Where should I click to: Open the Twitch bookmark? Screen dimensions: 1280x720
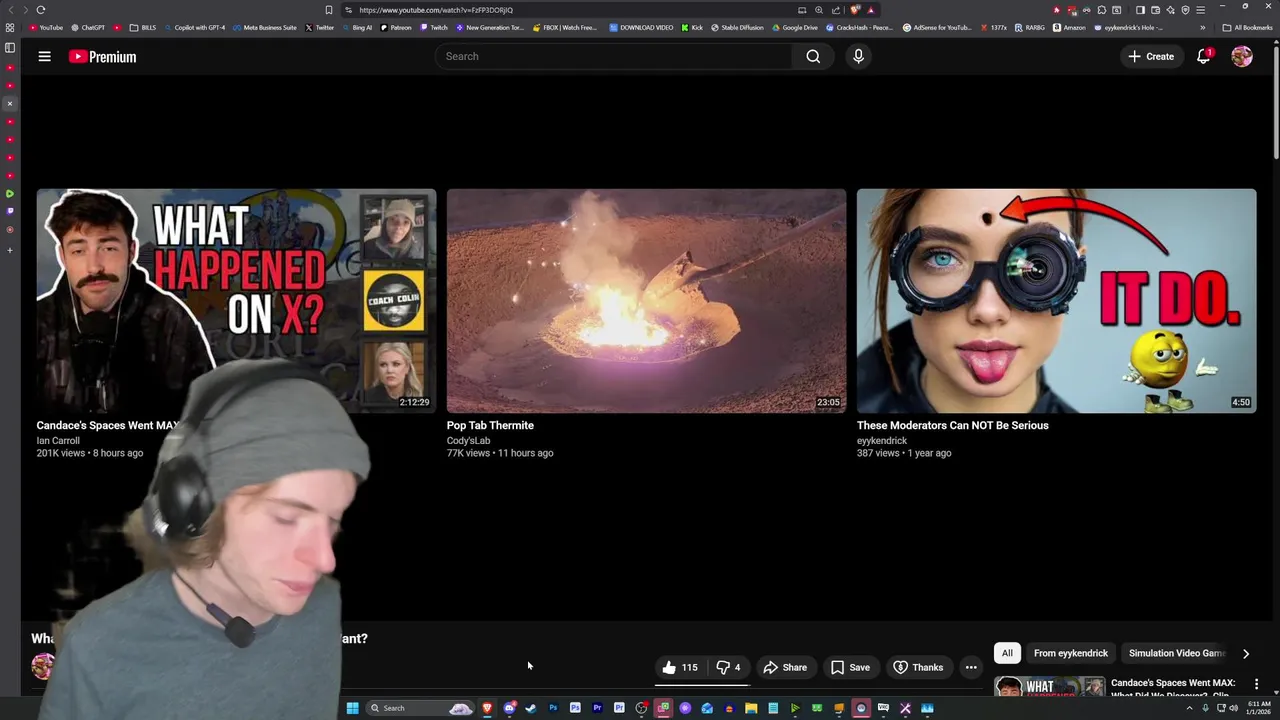pyautogui.click(x=433, y=28)
